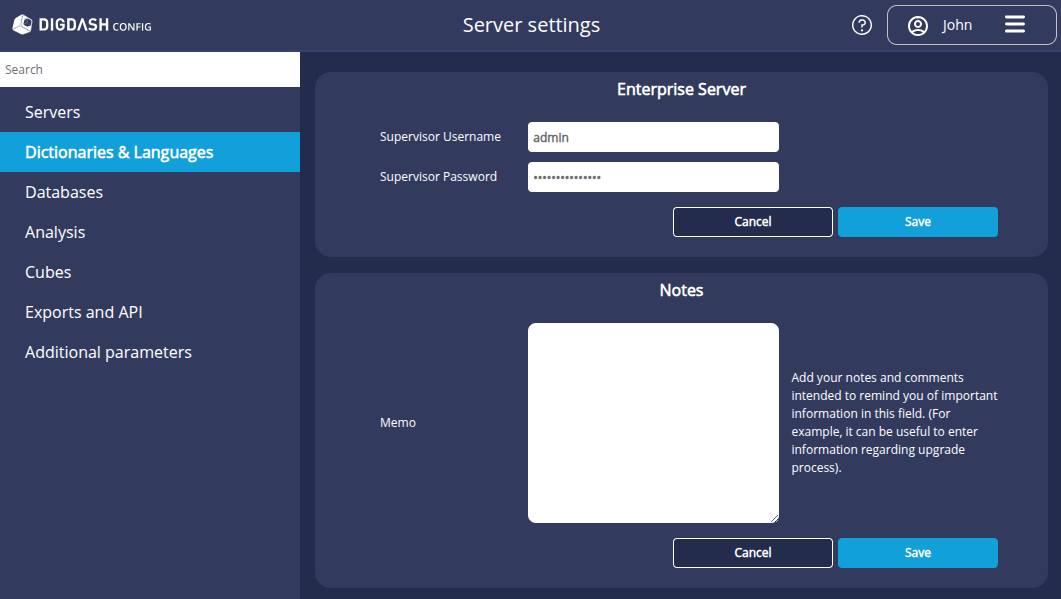This screenshot has width=1061, height=599.
Task: Cancel the Enterprise Server changes
Action: (x=752, y=221)
